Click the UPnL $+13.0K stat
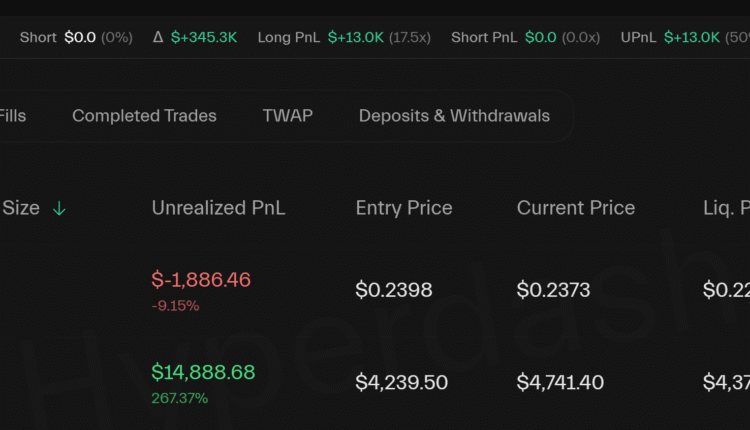This screenshot has height=430, width=750. point(692,37)
